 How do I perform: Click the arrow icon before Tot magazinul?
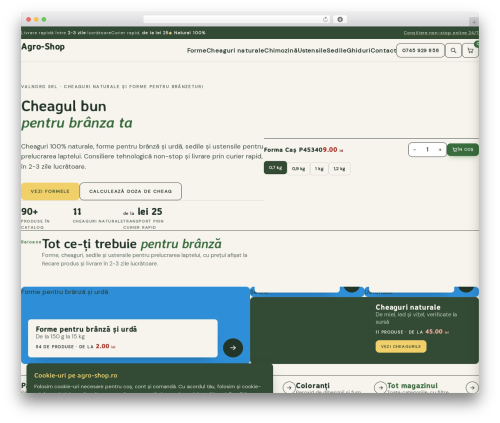click(x=380, y=387)
